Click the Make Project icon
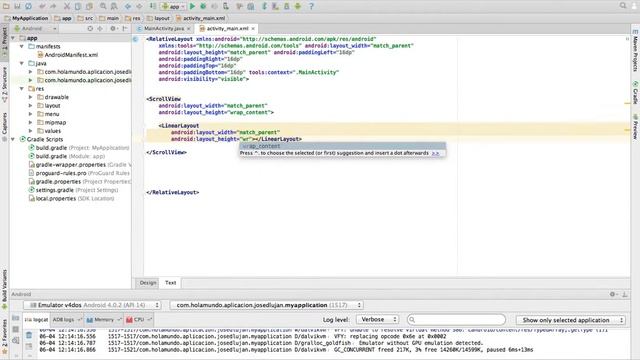 153,6
